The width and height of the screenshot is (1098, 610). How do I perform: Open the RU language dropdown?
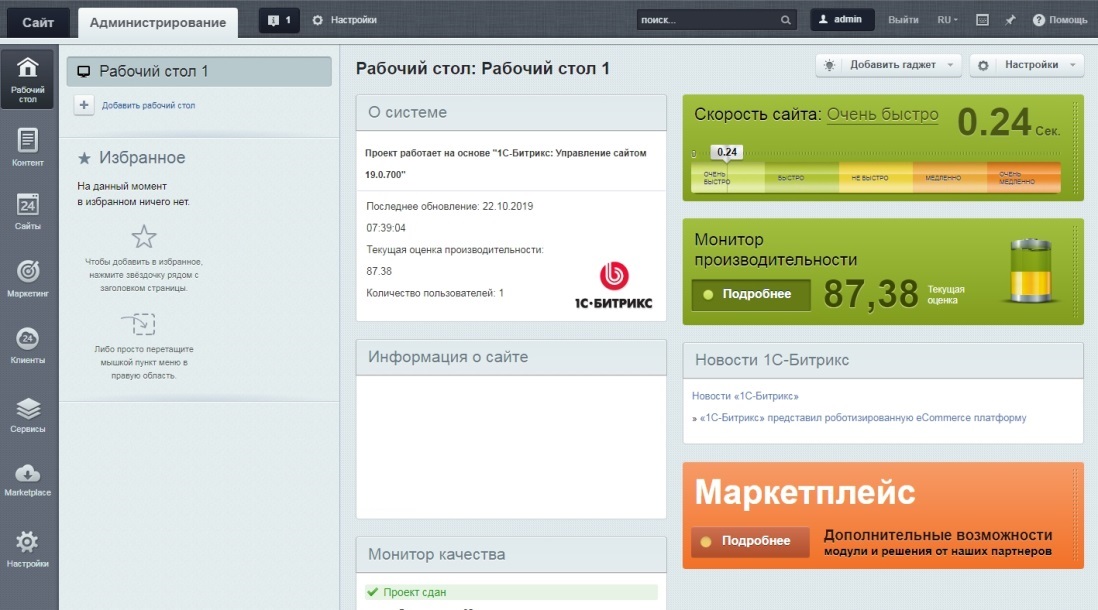click(x=947, y=20)
